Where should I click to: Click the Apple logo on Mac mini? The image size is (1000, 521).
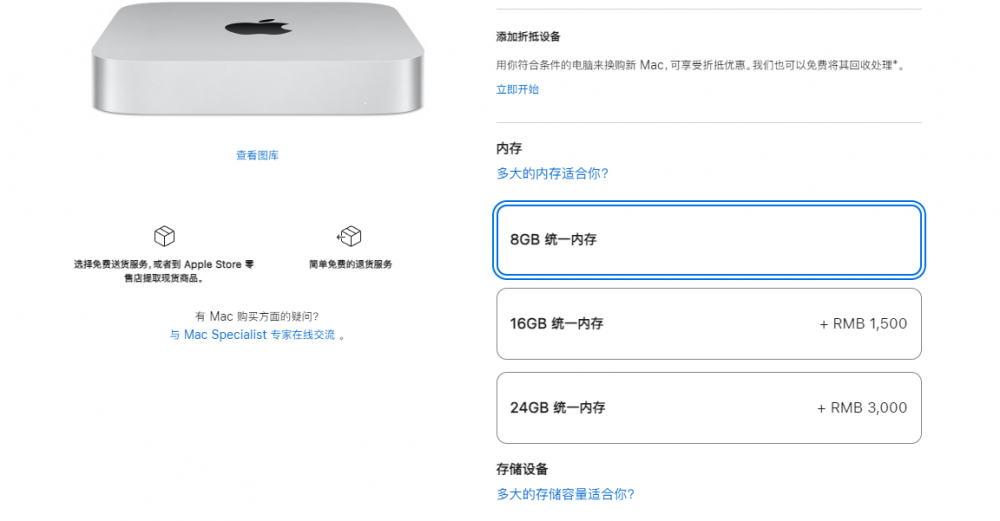tap(258, 26)
